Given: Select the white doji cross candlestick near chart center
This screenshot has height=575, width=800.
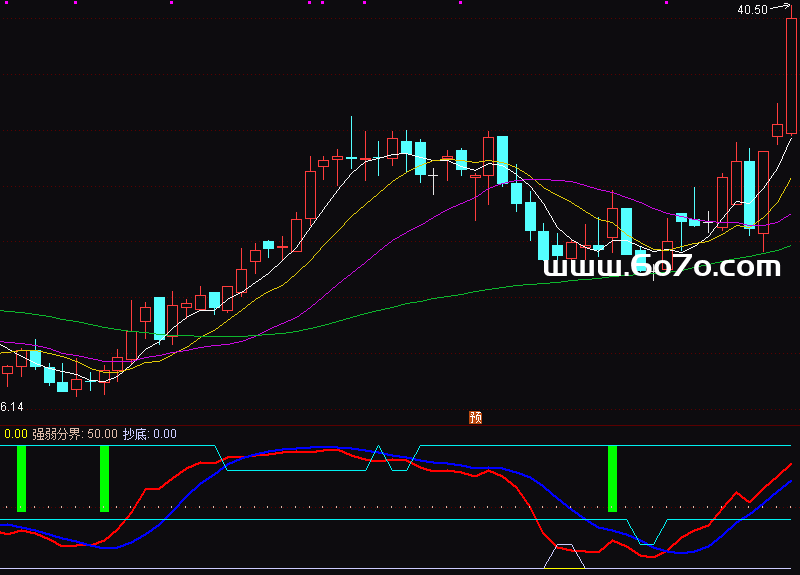Looking at the screenshot, I should pyautogui.click(x=433, y=178).
